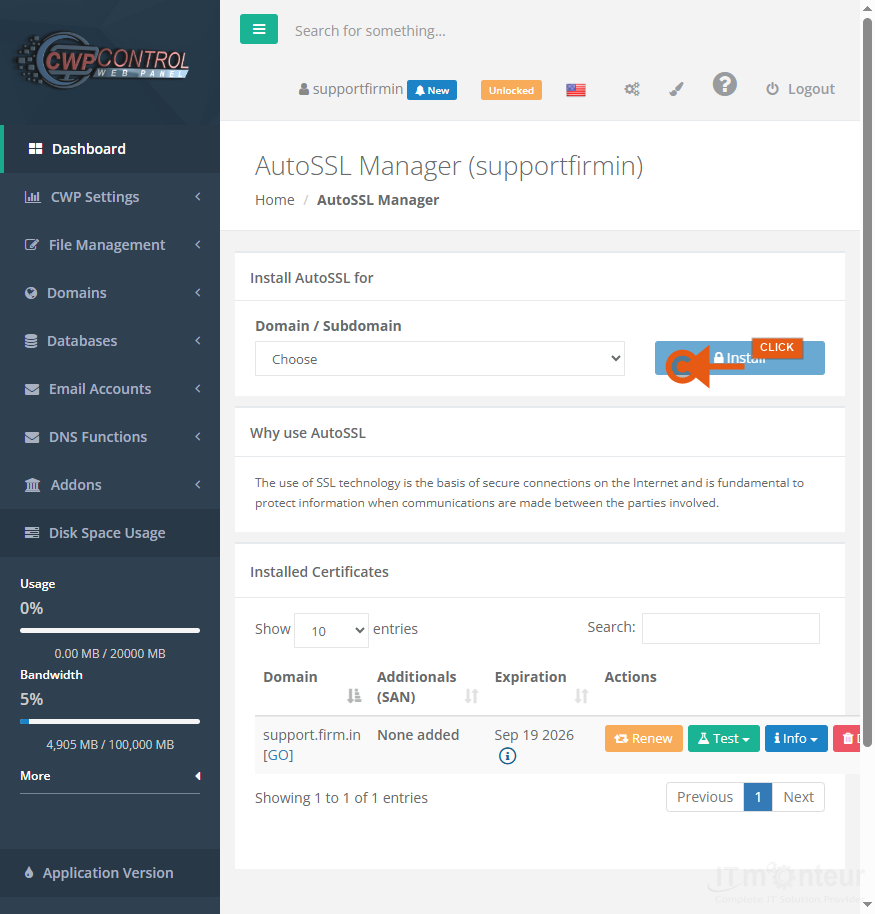The image size is (875, 914).
Task: Open the Domain / Subdomain Choose dropdown
Action: [x=440, y=359]
